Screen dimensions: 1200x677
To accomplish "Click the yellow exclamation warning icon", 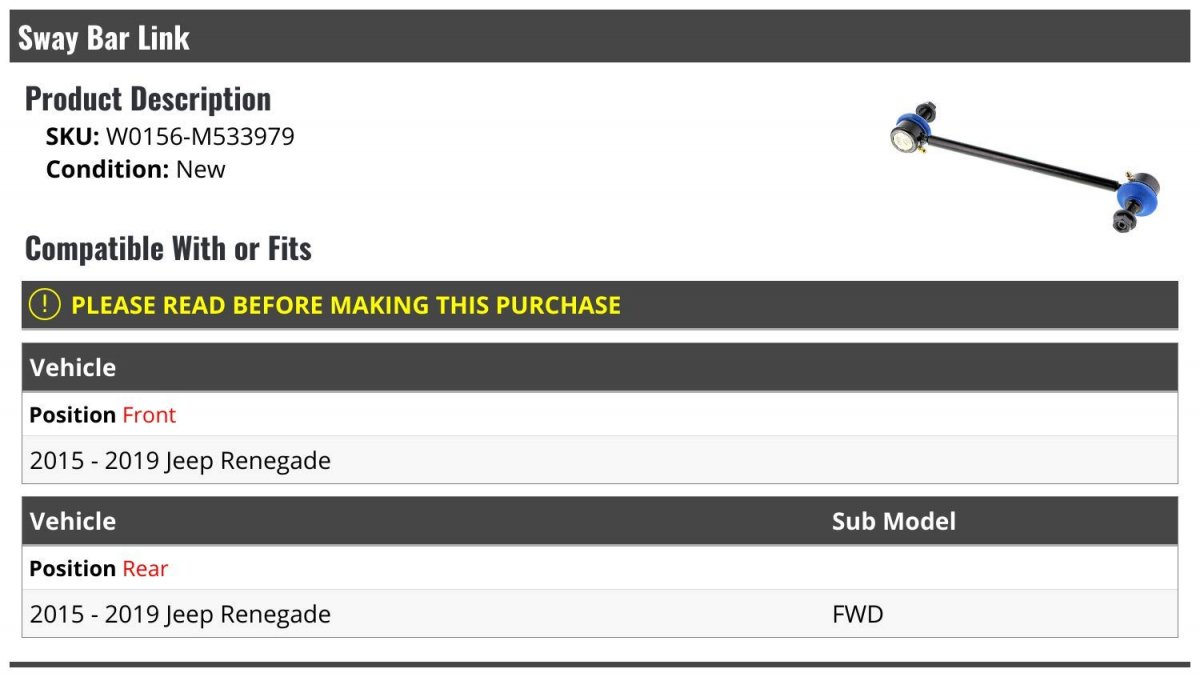I will [44, 305].
